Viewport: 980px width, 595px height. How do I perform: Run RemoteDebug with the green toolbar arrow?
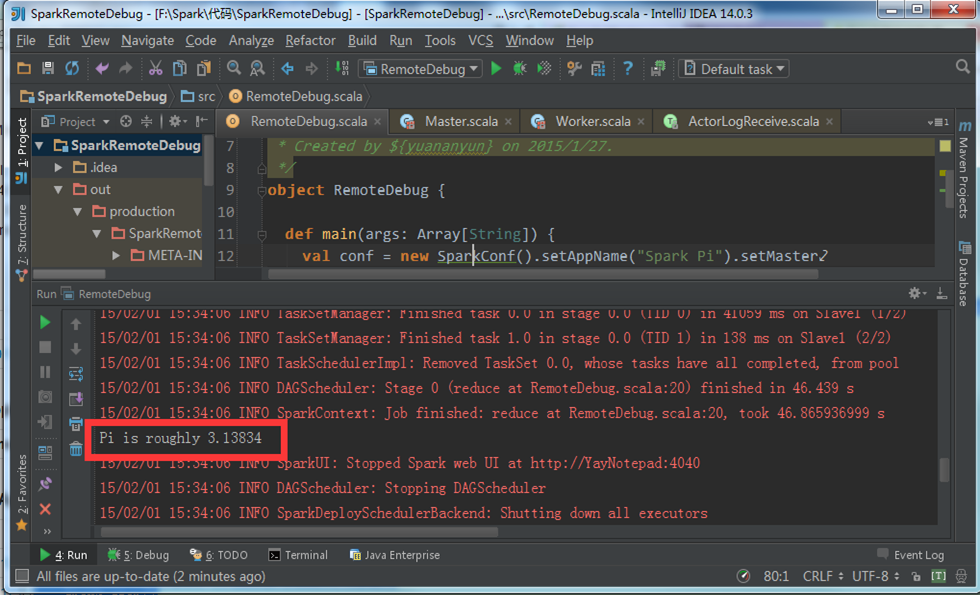496,69
